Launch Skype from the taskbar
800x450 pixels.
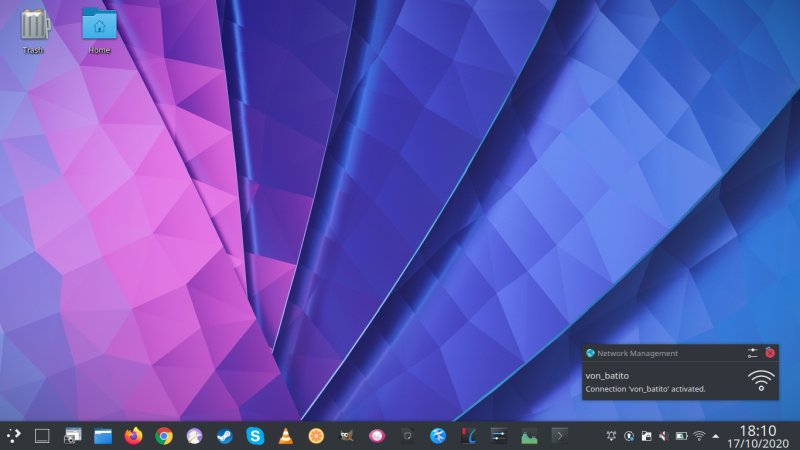tap(255, 436)
